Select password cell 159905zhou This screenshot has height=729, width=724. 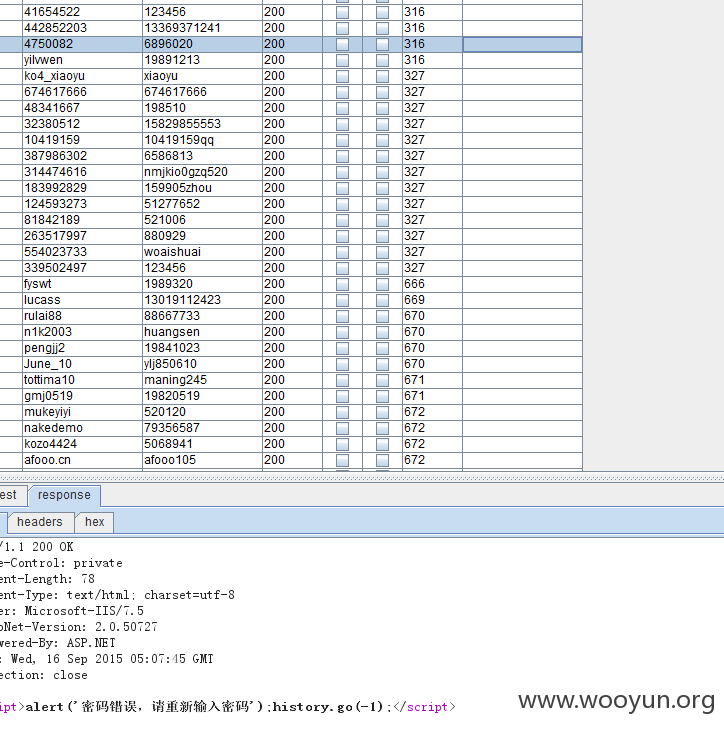(202, 188)
